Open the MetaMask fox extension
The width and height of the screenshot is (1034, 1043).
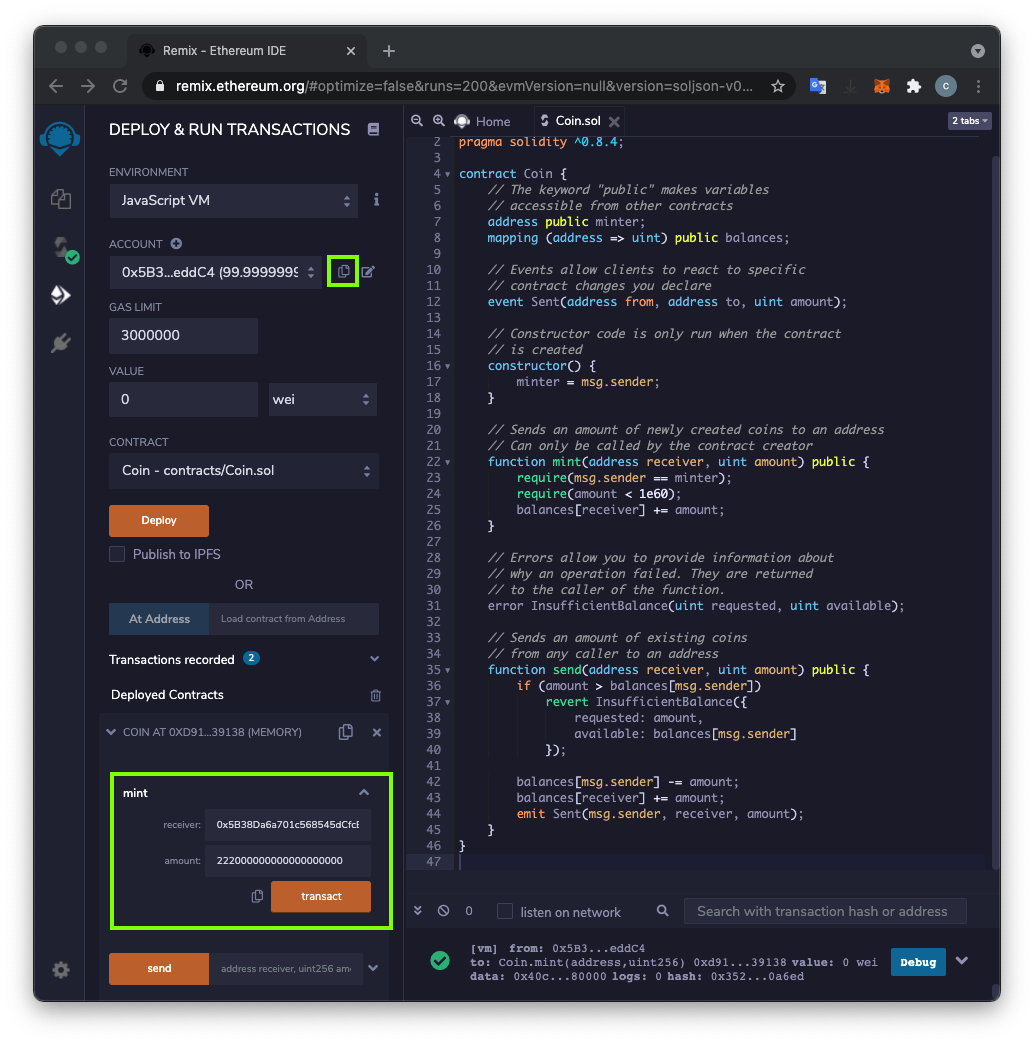point(882,86)
